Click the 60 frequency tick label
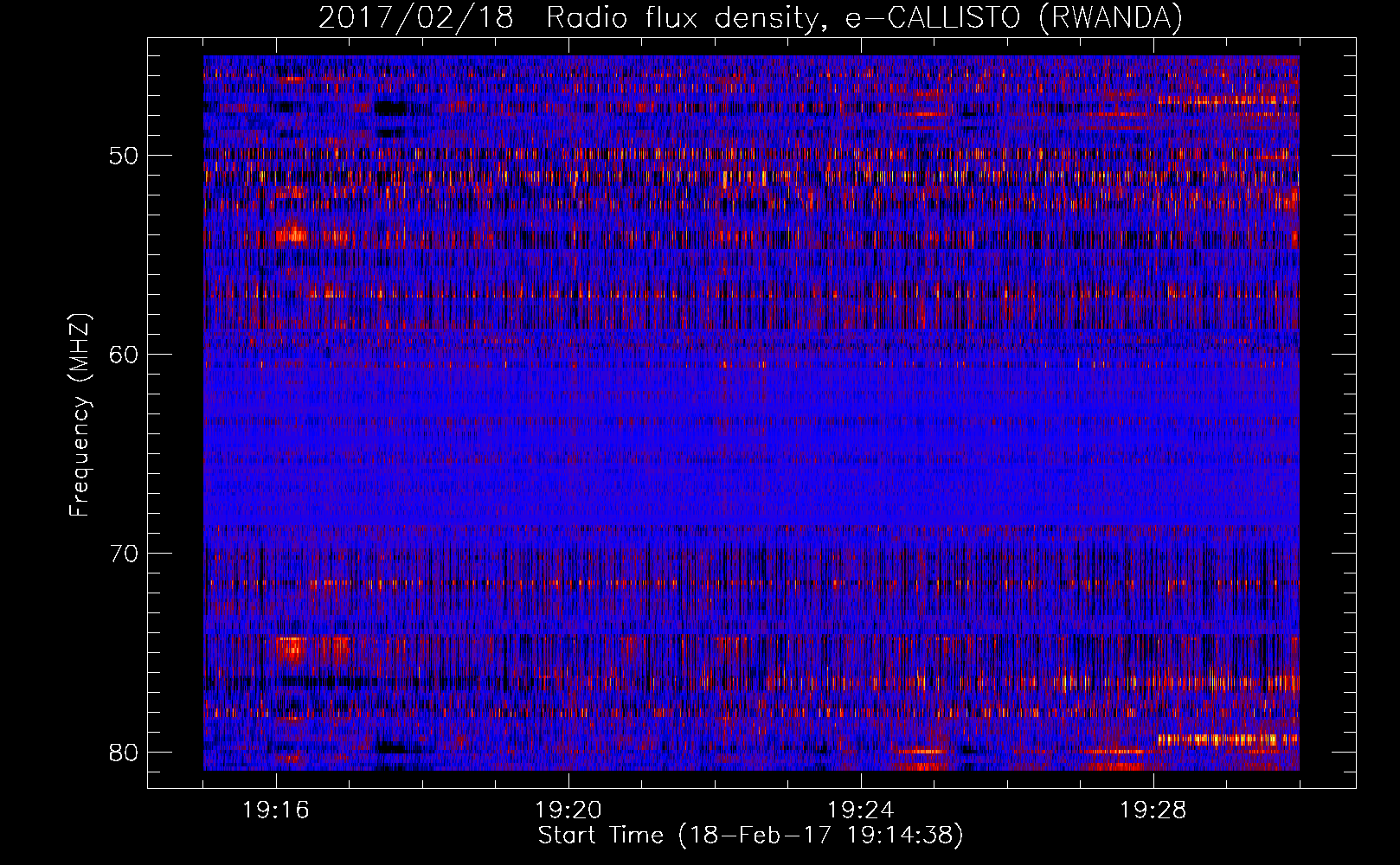1400x865 pixels. tap(124, 354)
